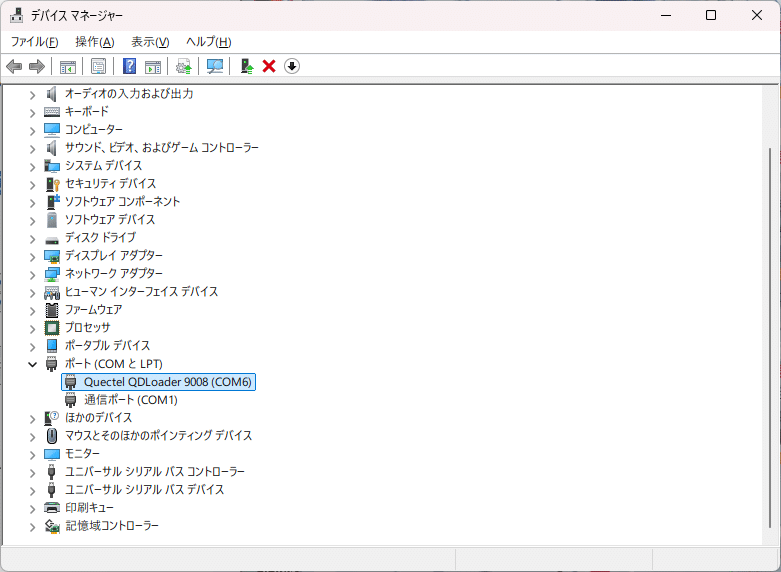Open the ヘルプ(H) menu

(x=209, y=42)
